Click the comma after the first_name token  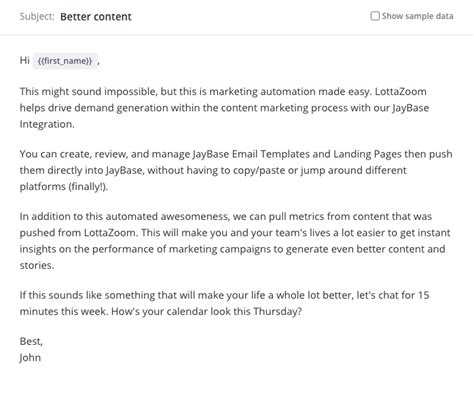coord(99,63)
